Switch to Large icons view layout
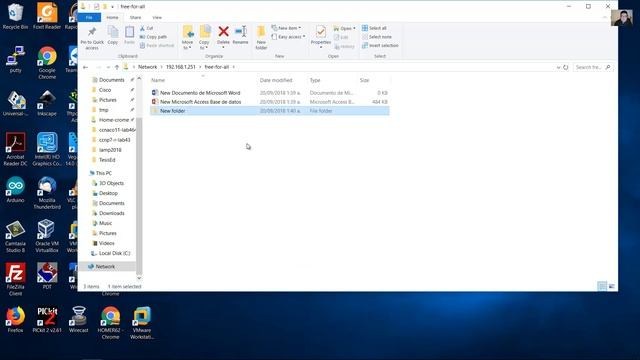This screenshot has height=360, width=640. coord(611,286)
